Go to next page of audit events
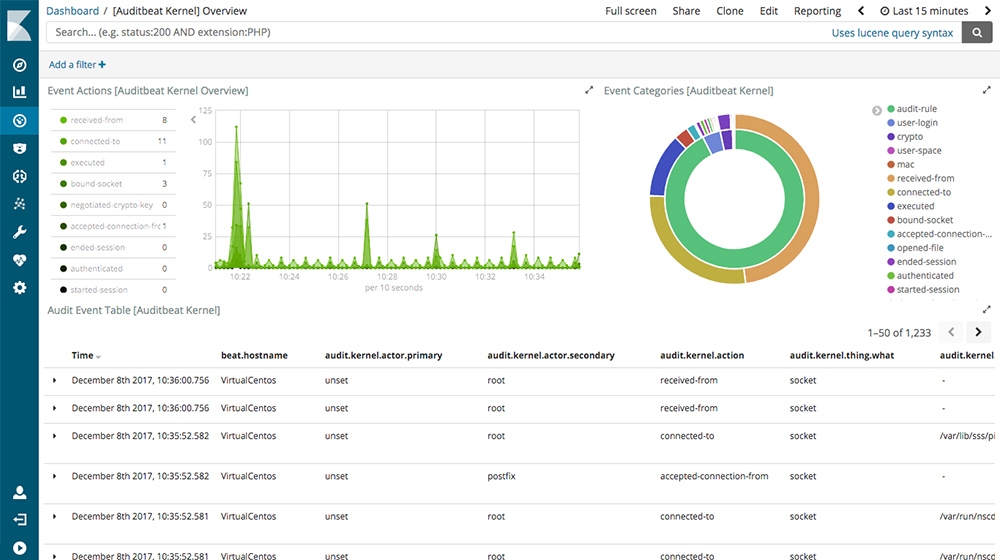Viewport: 1000px width, 560px height. (x=978, y=332)
